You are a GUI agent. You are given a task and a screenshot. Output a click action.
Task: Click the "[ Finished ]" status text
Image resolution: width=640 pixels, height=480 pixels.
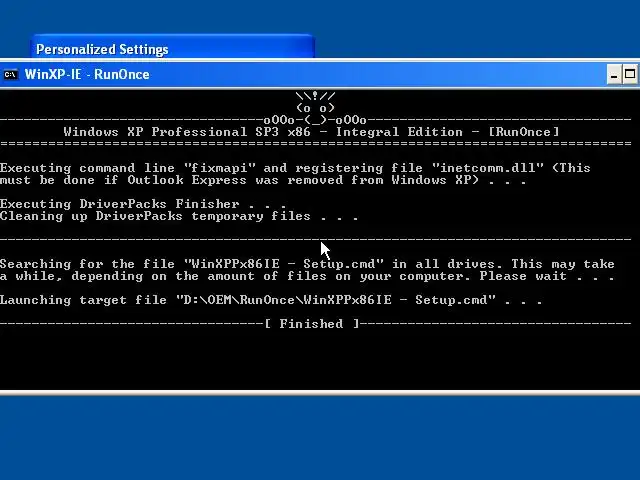(x=312, y=324)
